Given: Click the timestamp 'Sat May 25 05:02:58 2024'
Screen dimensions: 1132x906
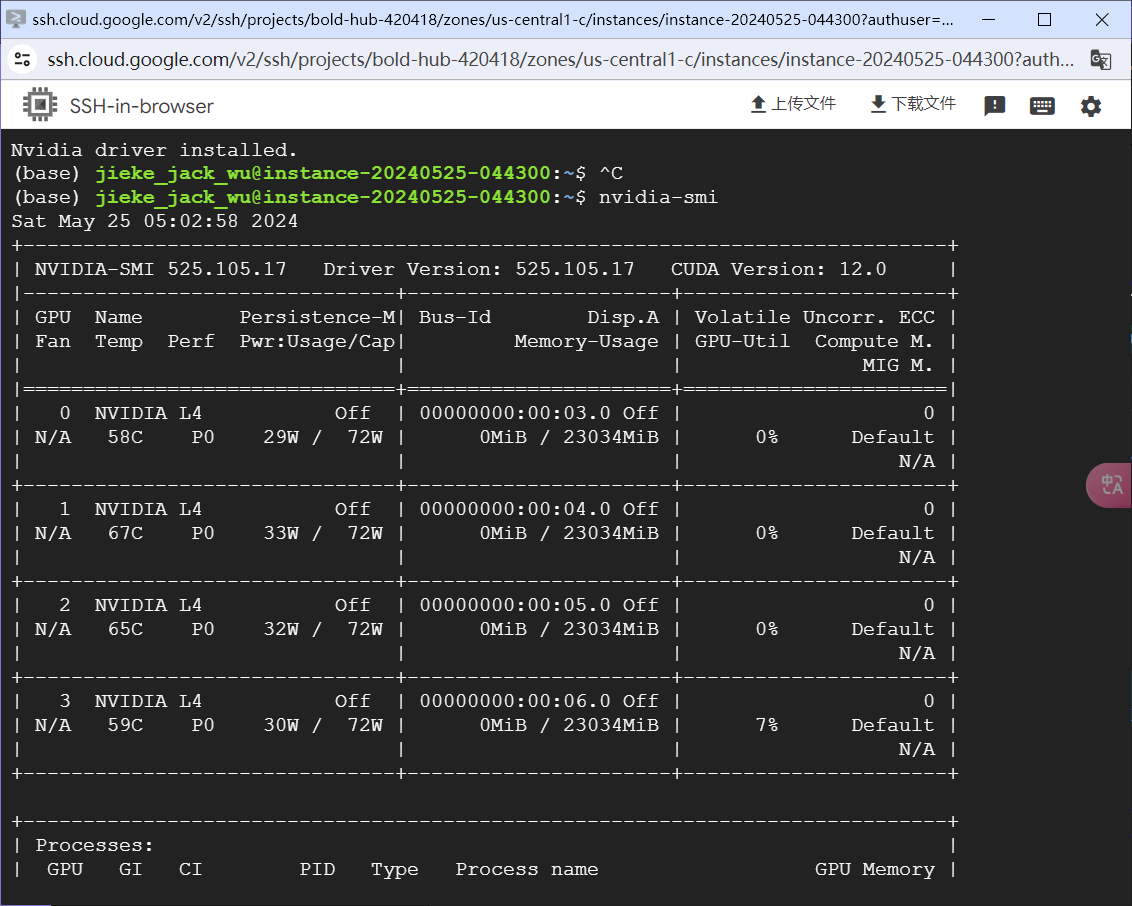Looking at the screenshot, I should pyautogui.click(x=154, y=221).
